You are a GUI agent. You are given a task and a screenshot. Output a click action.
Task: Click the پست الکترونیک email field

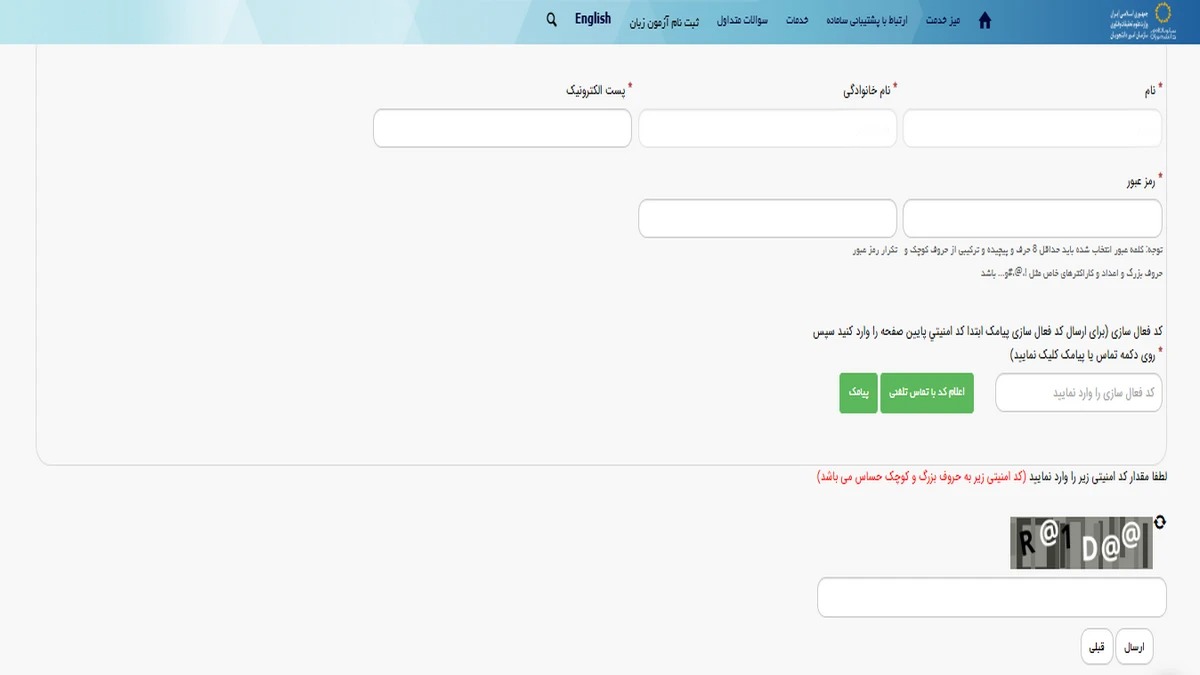point(502,127)
